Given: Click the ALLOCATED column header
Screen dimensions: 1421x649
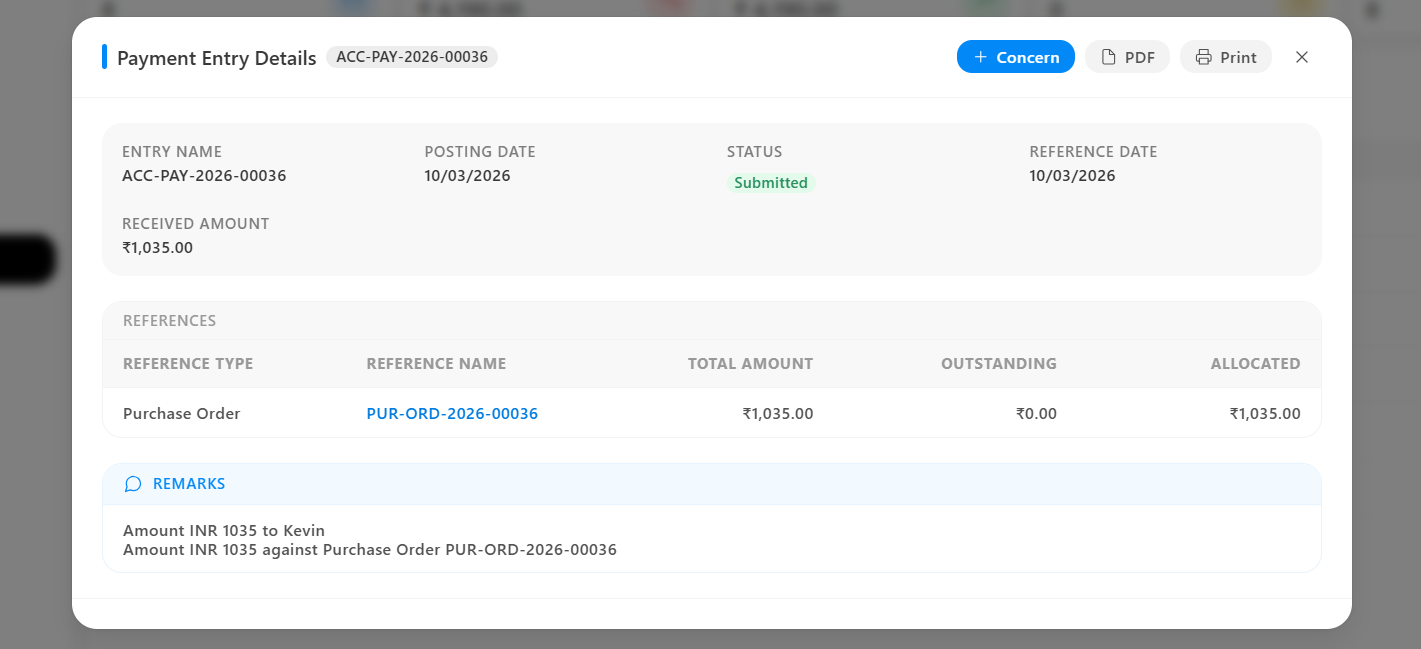Looking at the screenshot, I should click(x=1256, y=364).
